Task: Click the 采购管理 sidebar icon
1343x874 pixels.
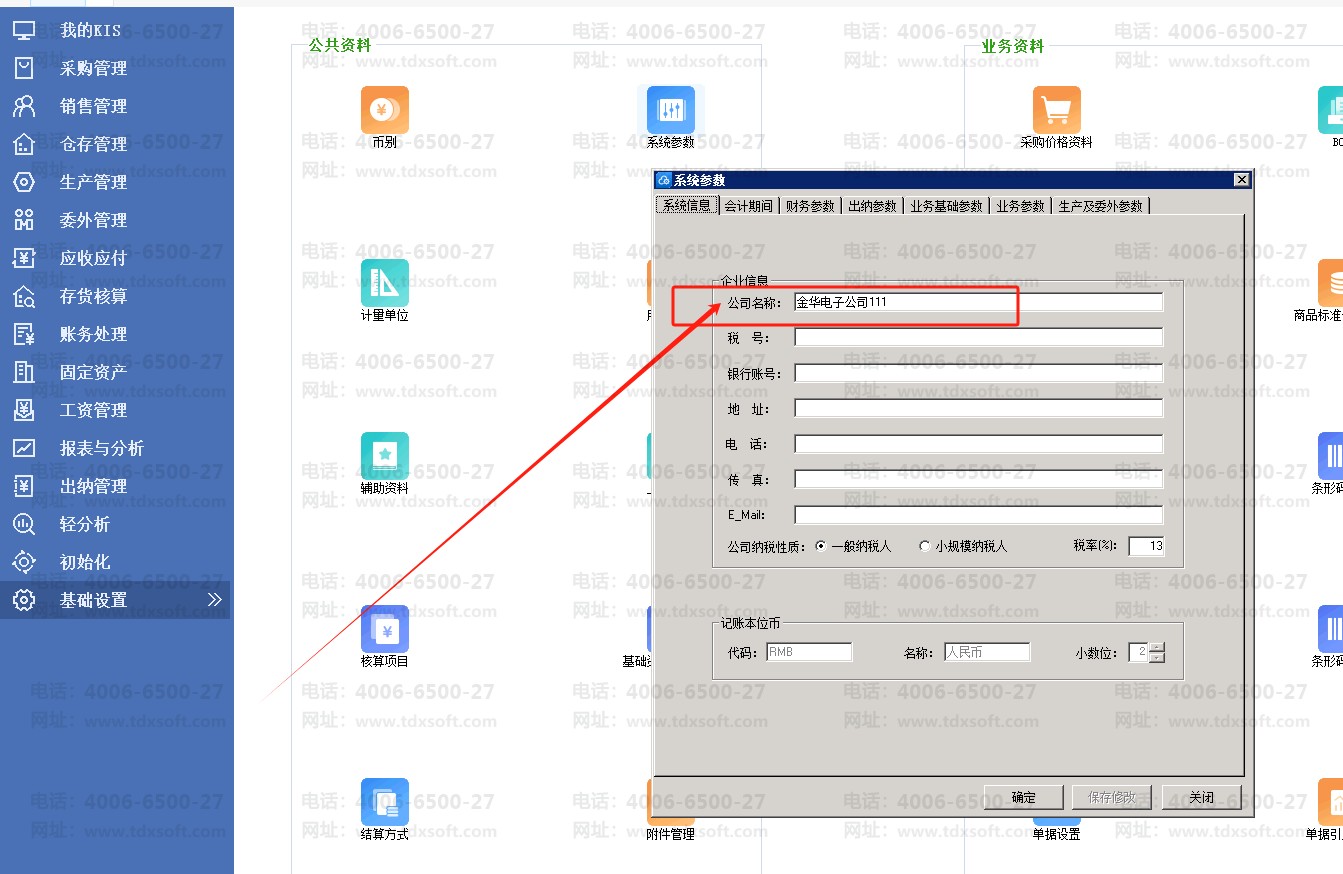Action: 24,68
